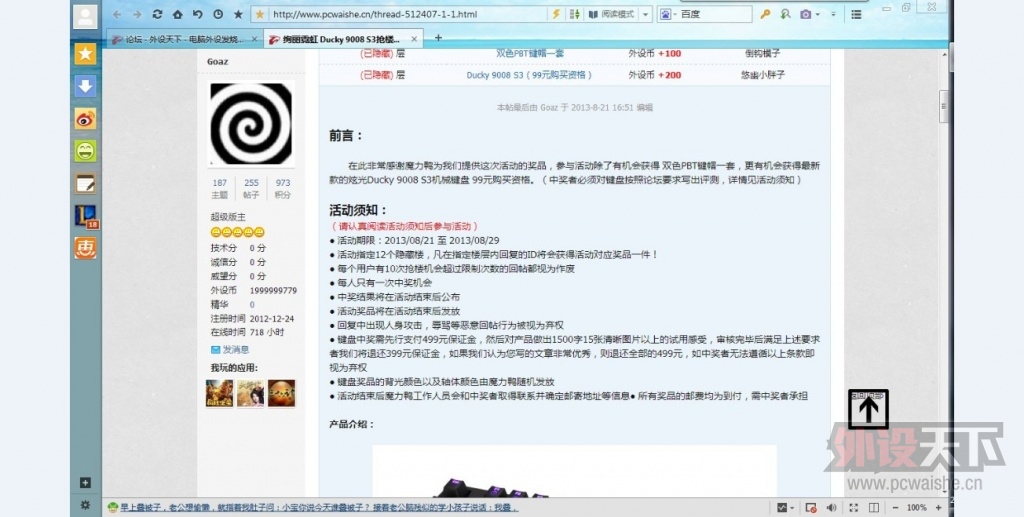This screenshot has height=517, width=1024.
Task: Add a sidebar app with the plus icon
Action: pos(85,482)
